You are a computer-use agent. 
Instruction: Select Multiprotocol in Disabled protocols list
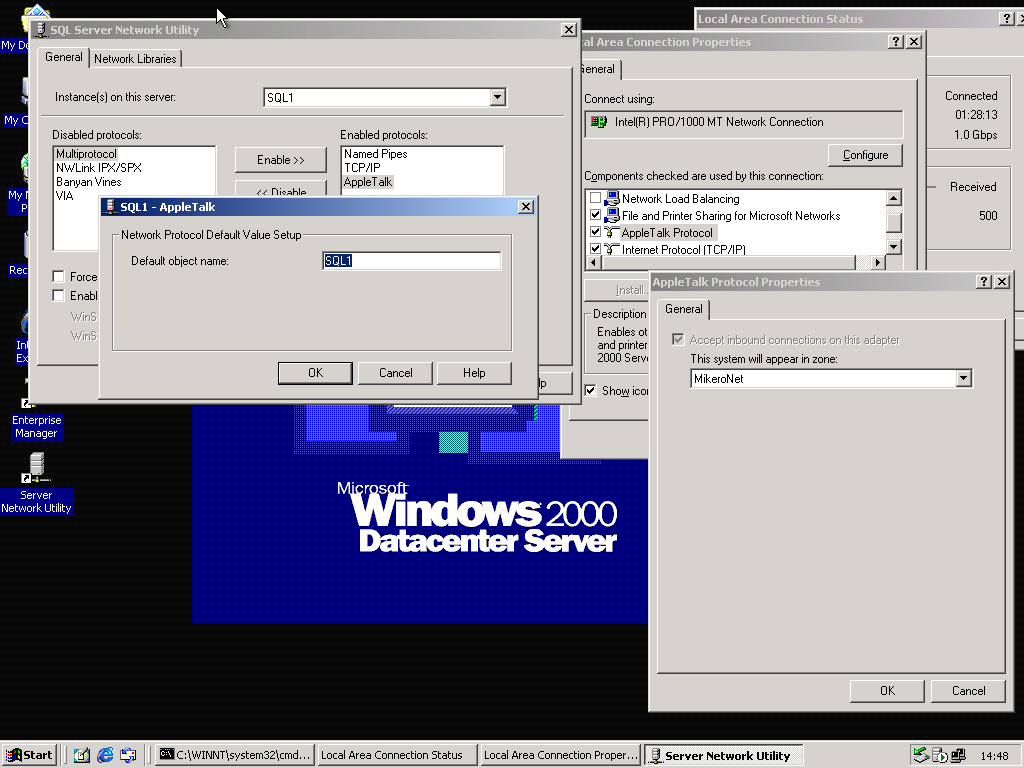pyautogui.click(x=86, y=154)
